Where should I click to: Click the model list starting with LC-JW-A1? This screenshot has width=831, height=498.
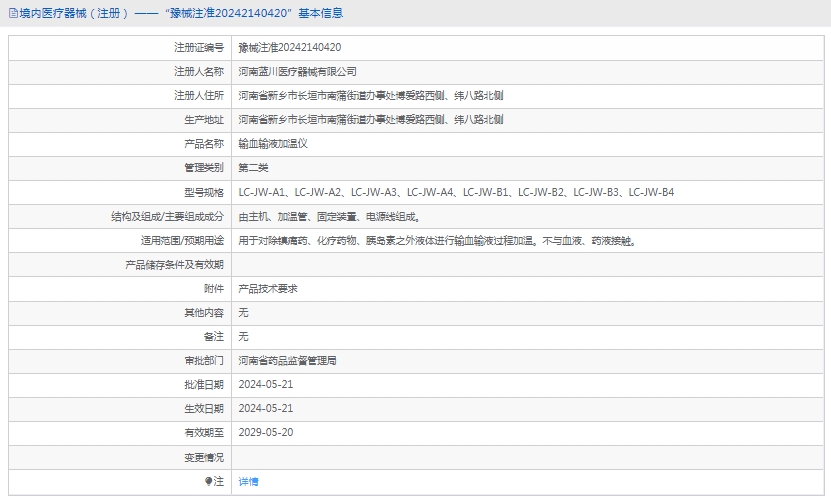[x=456, y=192]
